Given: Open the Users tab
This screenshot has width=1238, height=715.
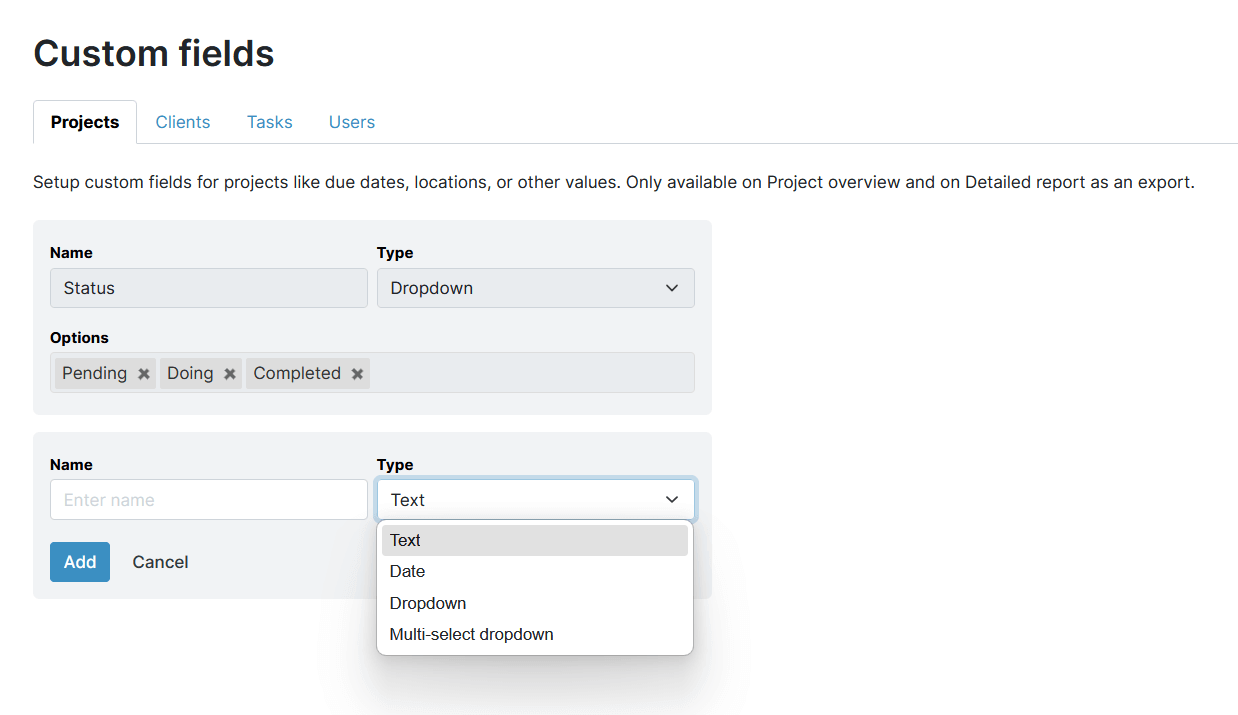Looking at the screenshot, I should (351, 121).
